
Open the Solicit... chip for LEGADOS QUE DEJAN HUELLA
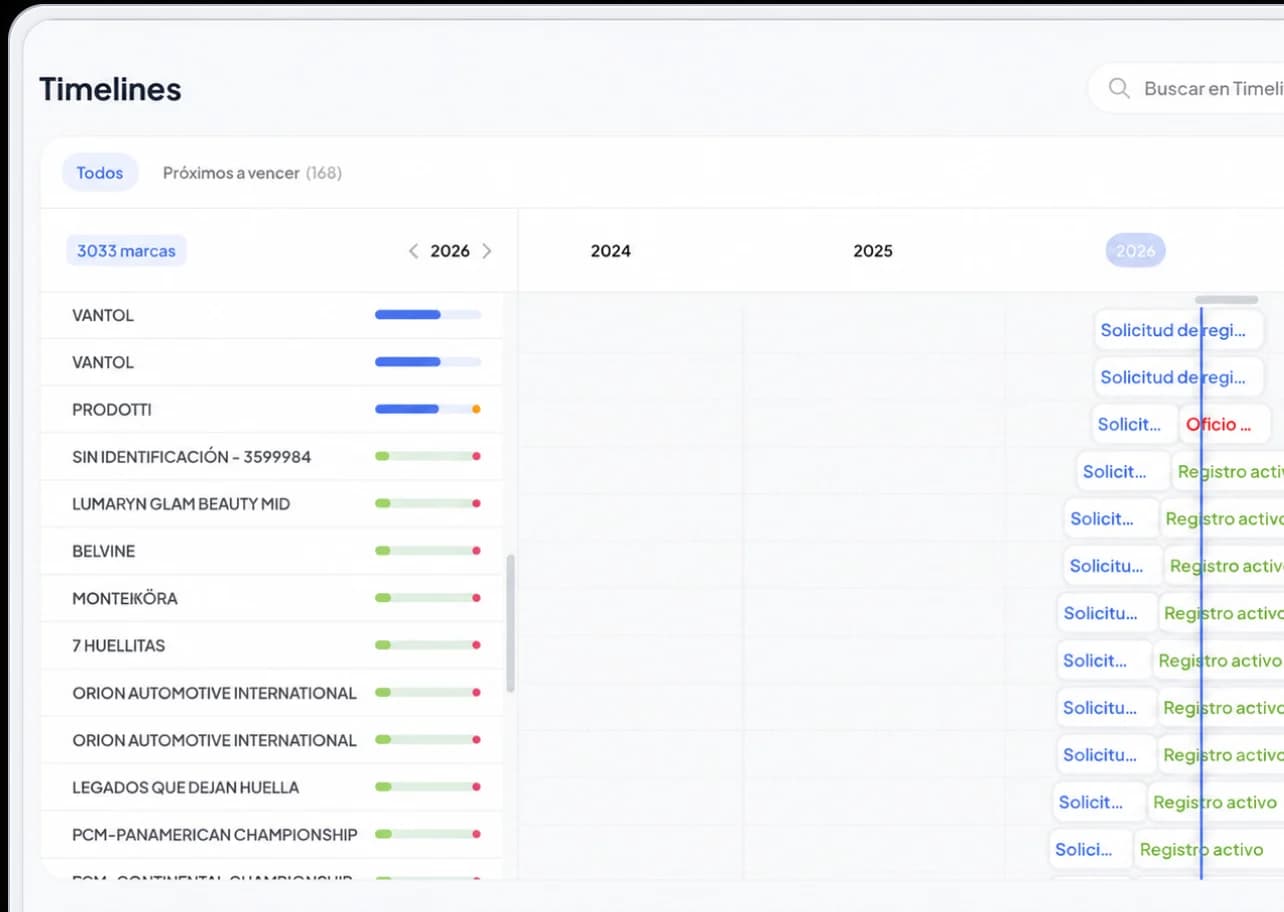(x=1099, y=802)
